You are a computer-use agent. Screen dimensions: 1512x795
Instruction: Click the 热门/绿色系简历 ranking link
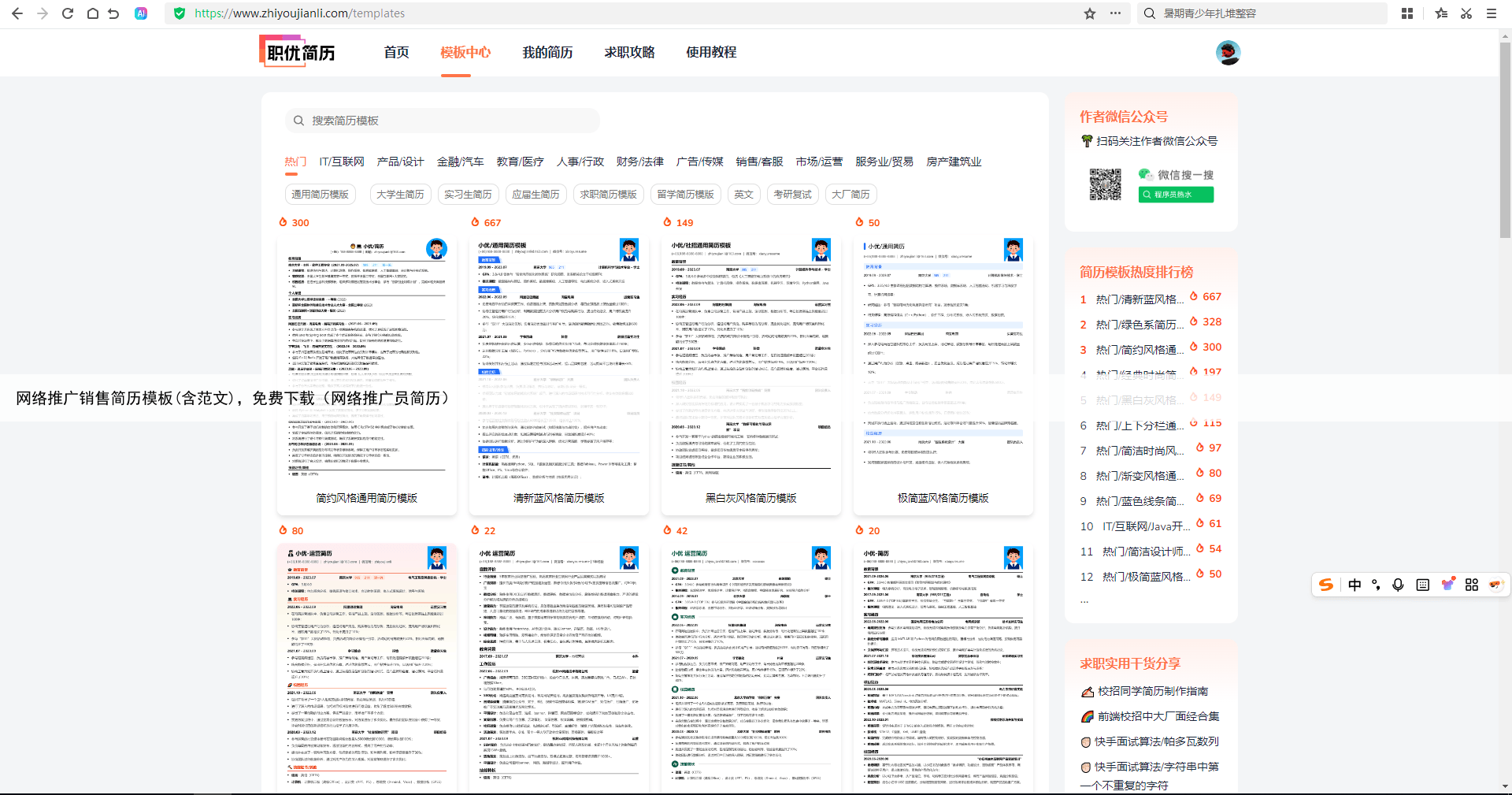click(x=1140, y=325)
